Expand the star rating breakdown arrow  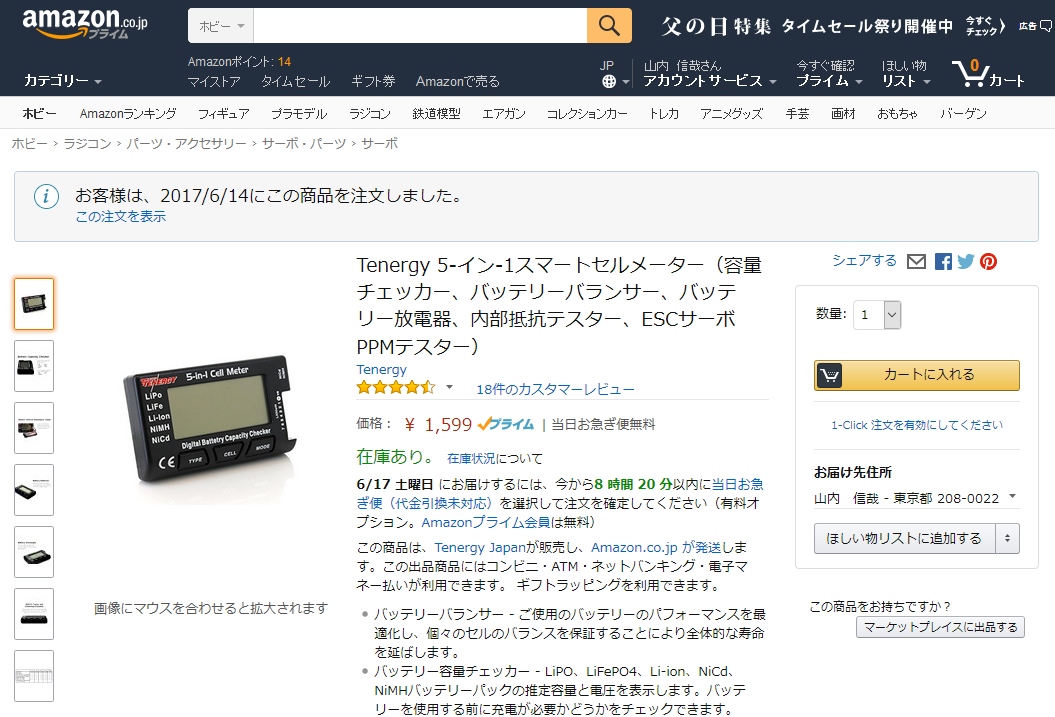click(449, 387)
